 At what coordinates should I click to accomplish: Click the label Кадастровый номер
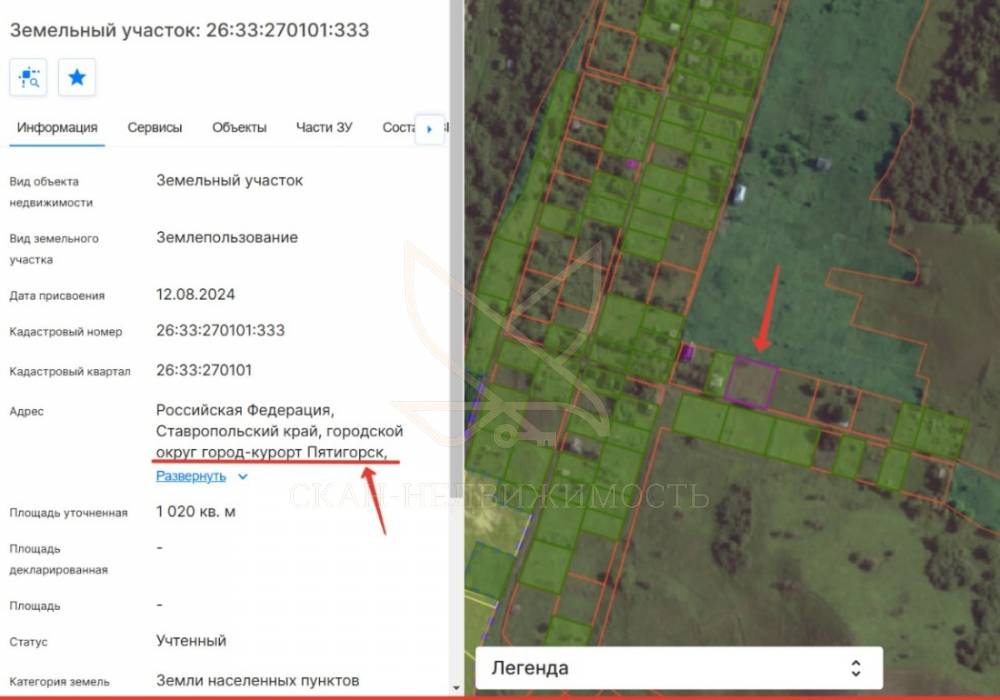pos(66,332)
